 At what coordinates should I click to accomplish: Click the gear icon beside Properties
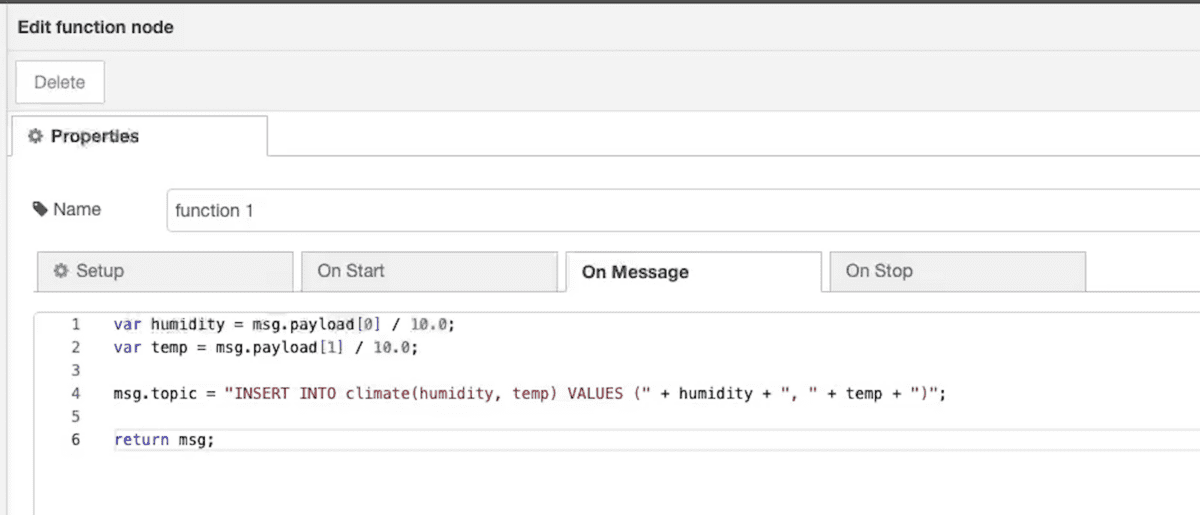(x=36, y=136)
